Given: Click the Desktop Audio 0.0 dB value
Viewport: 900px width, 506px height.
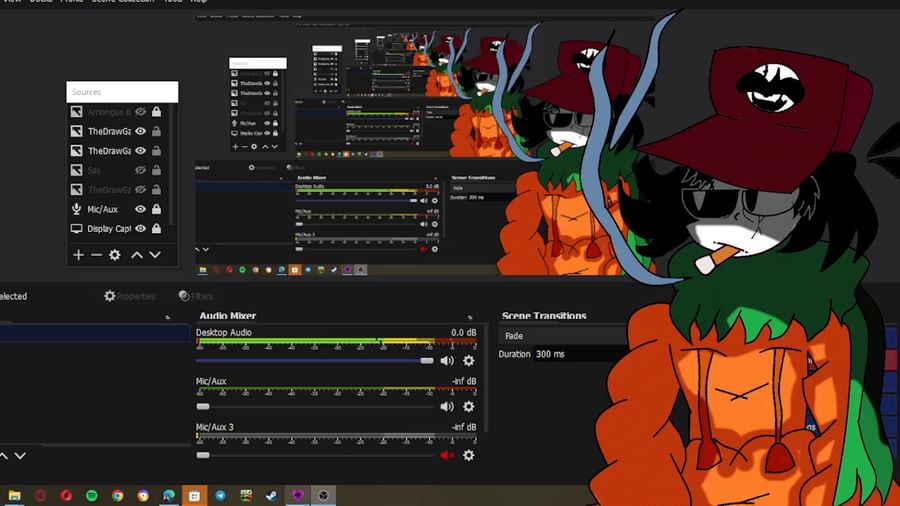Looking at the screenshot, I should coord(463,332).
